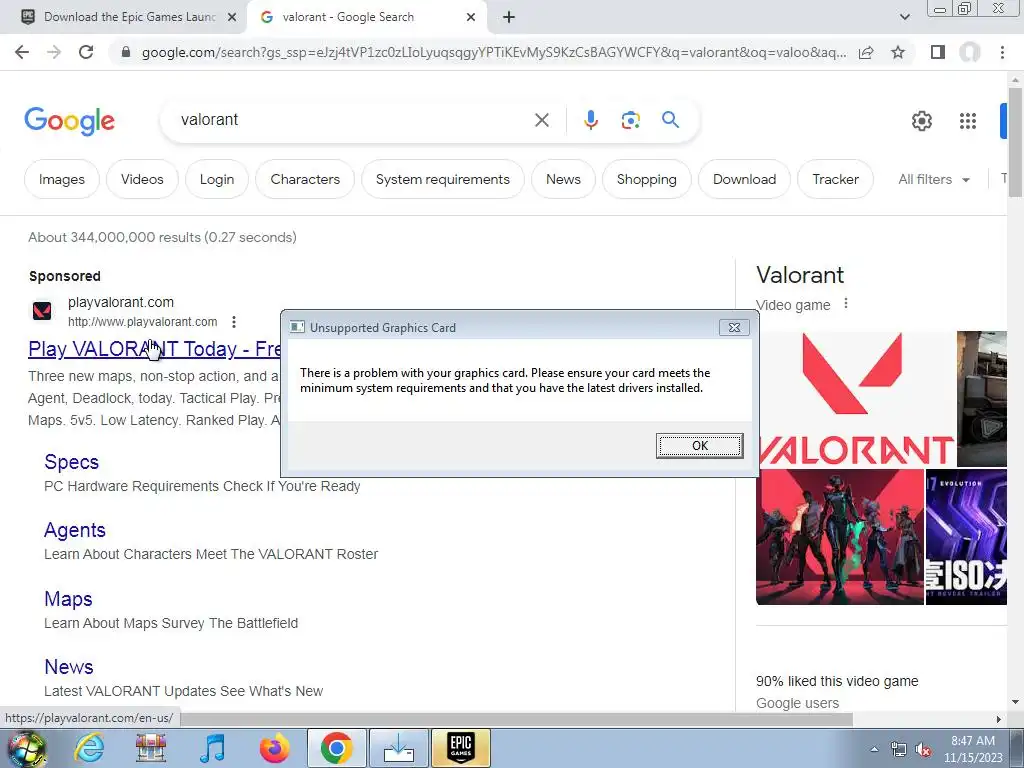Close the Epic Games Launcher tab

click(x=232, y=18)
